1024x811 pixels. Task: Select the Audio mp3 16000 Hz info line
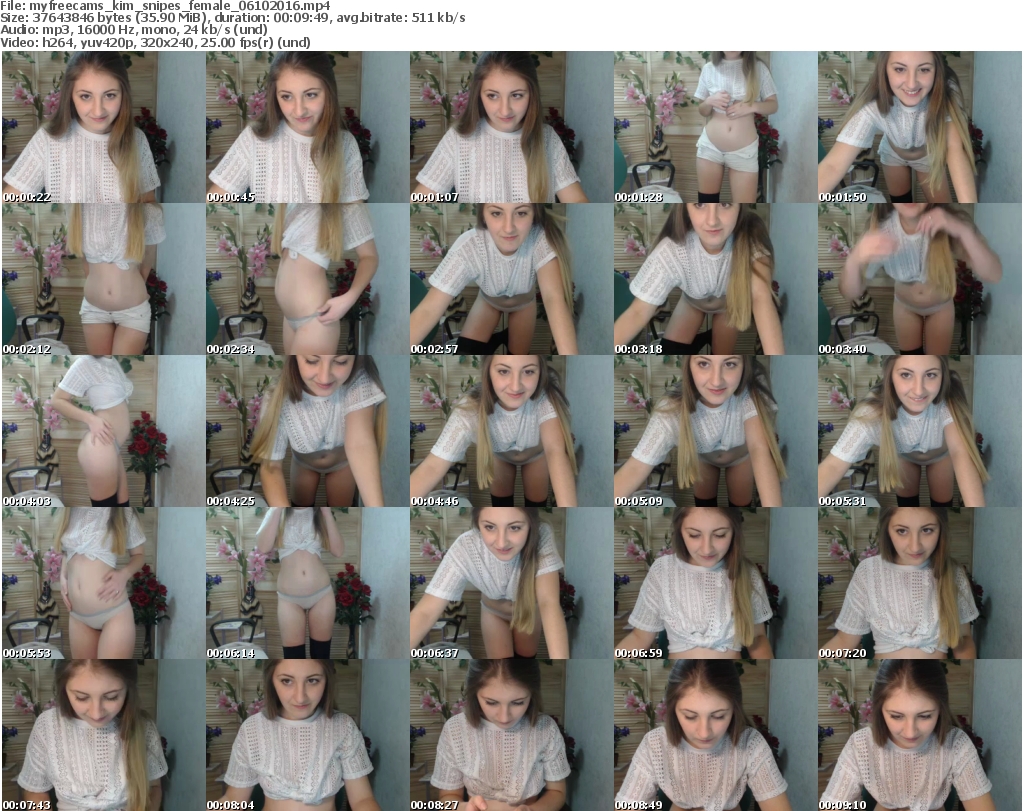click(134, 30)
